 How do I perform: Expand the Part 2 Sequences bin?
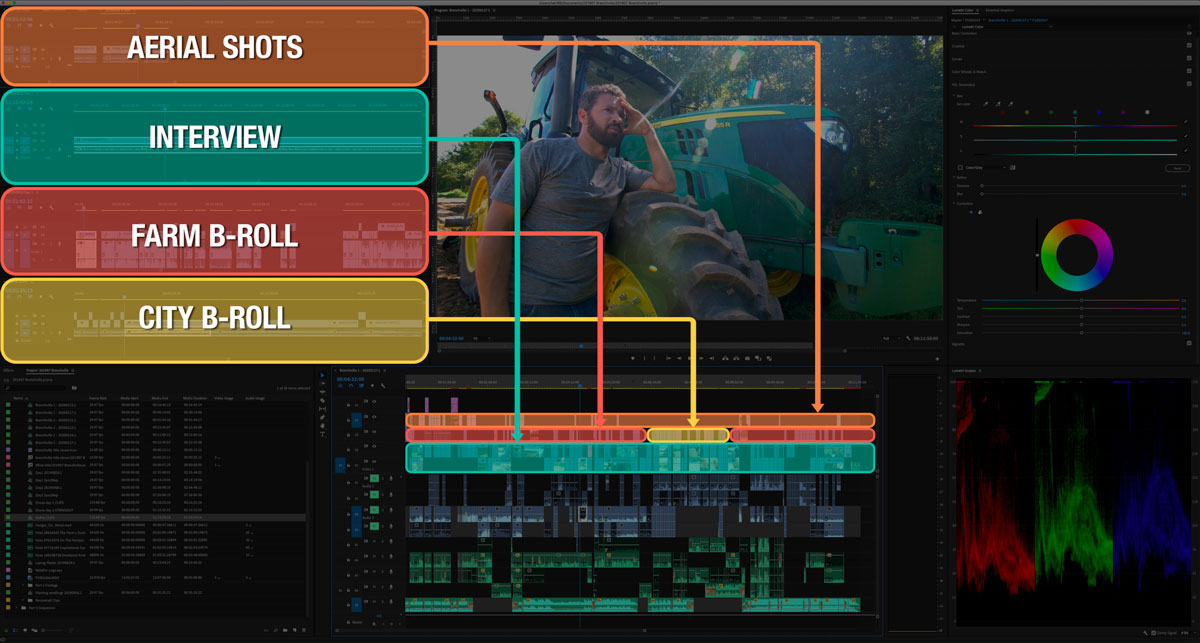pos(17,608)
